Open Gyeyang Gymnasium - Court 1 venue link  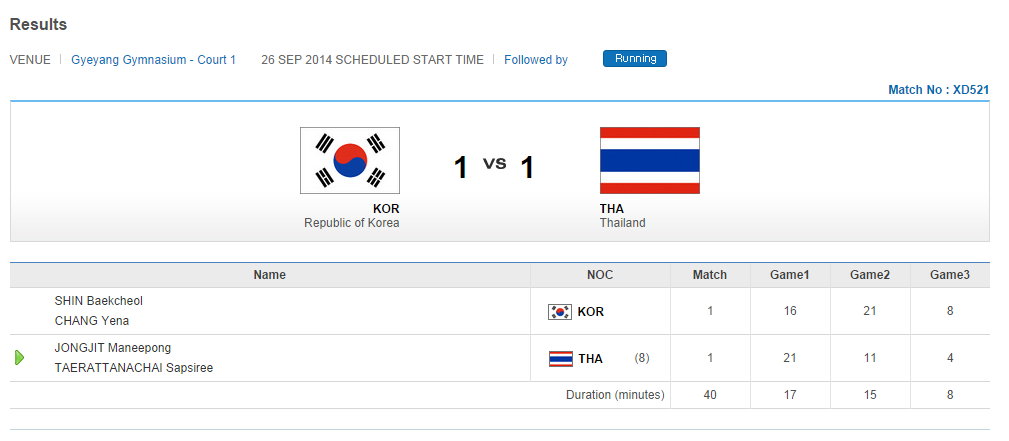[153, 60]
